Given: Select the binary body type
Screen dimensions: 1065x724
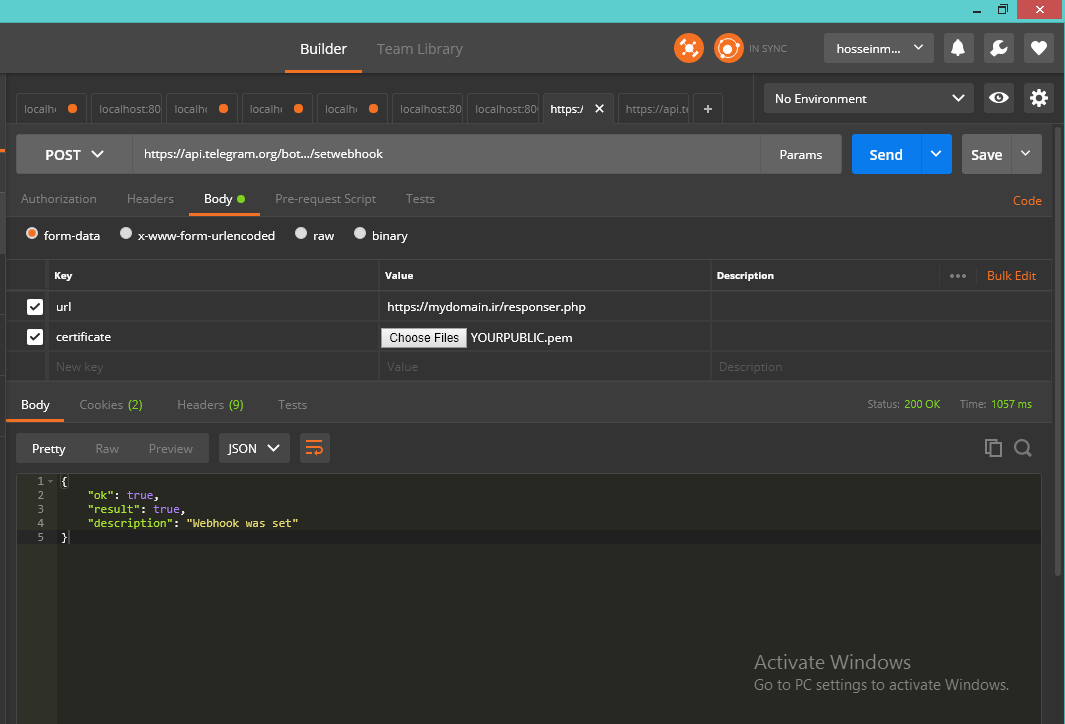Looking at the screenshot, I should (360, 234).
